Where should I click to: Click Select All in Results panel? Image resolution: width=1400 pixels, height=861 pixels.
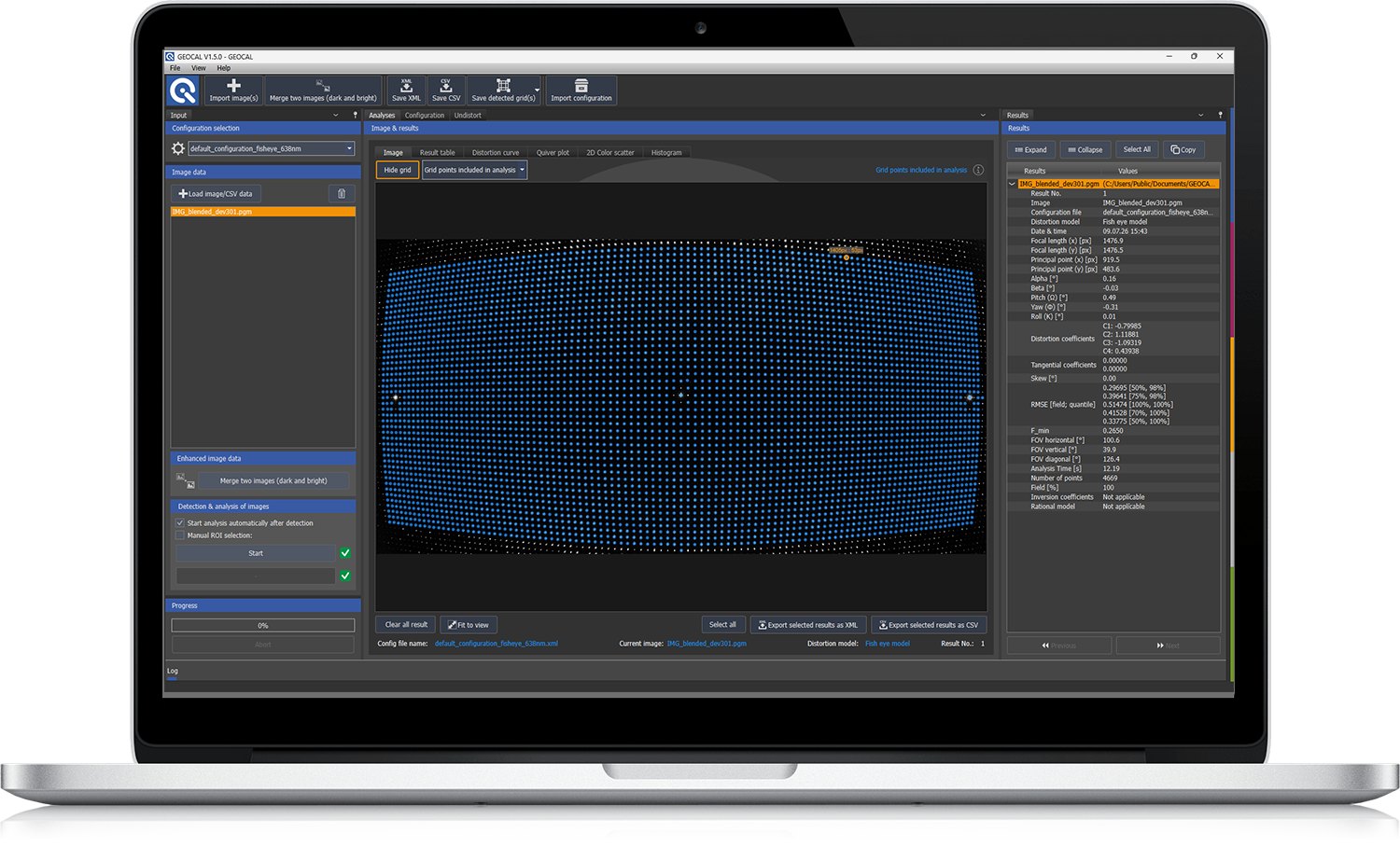click(1137, 149)
